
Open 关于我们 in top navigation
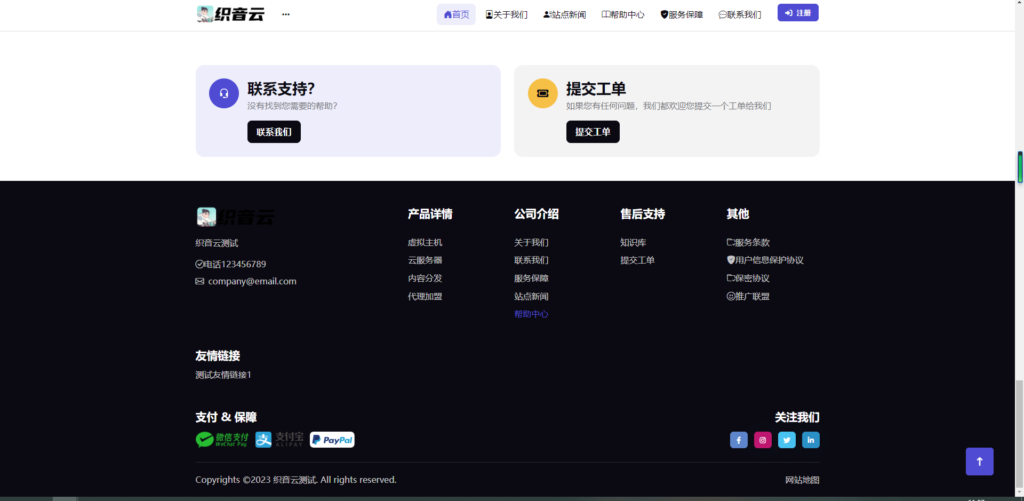(506, 15)
